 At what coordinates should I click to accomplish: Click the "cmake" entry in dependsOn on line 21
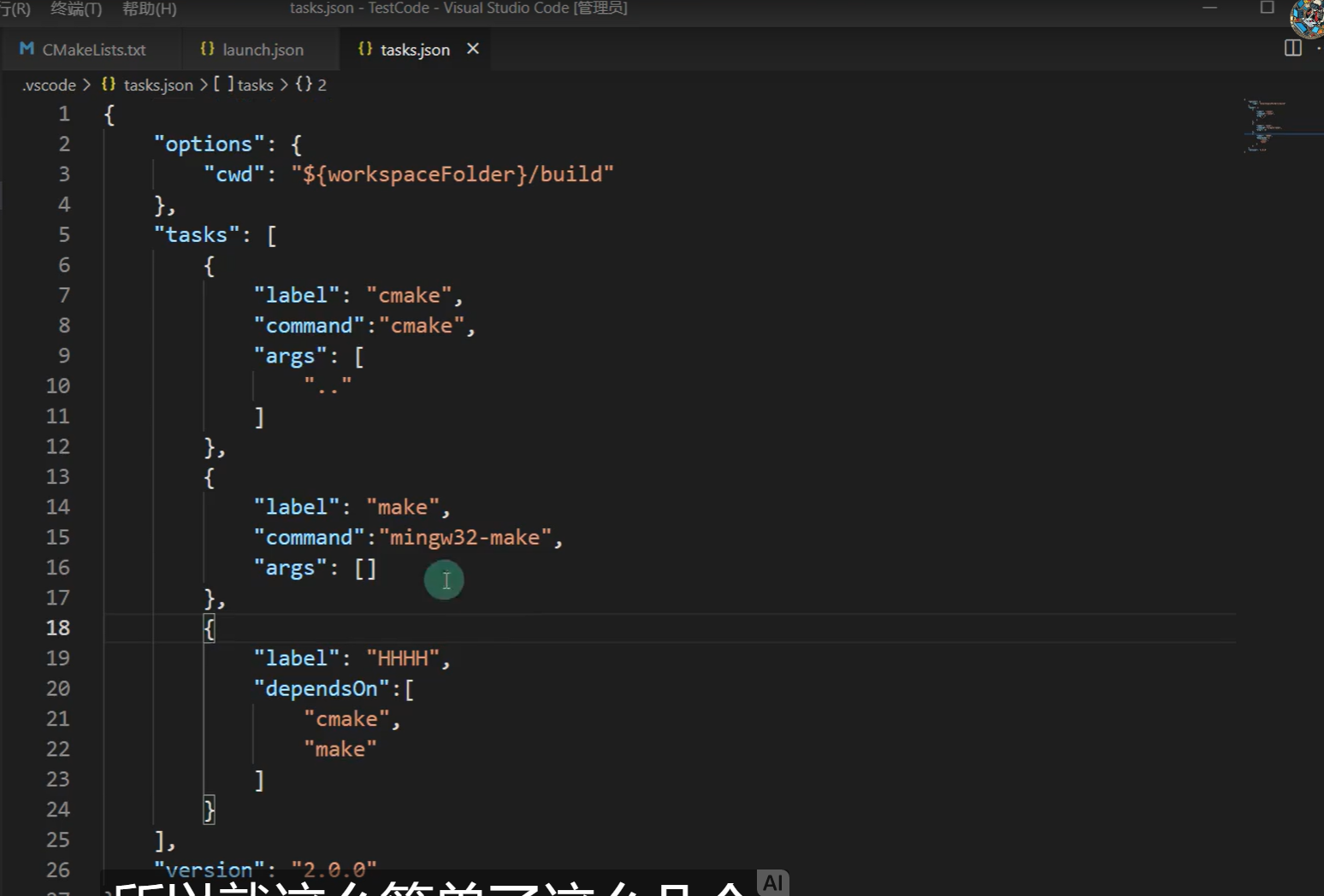pyautogui.click(x=346, y=718)
